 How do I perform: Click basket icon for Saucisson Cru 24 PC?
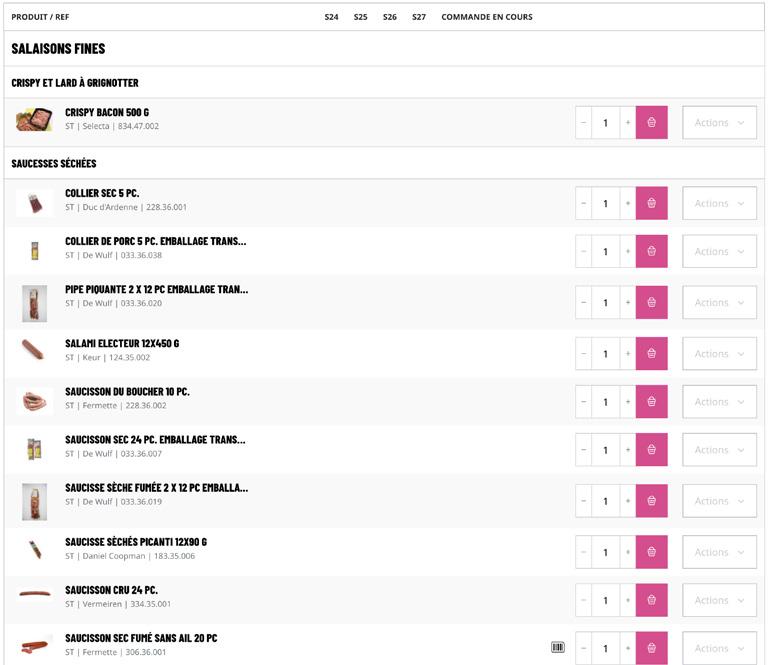pyautogui.click(x=651, y=600)
